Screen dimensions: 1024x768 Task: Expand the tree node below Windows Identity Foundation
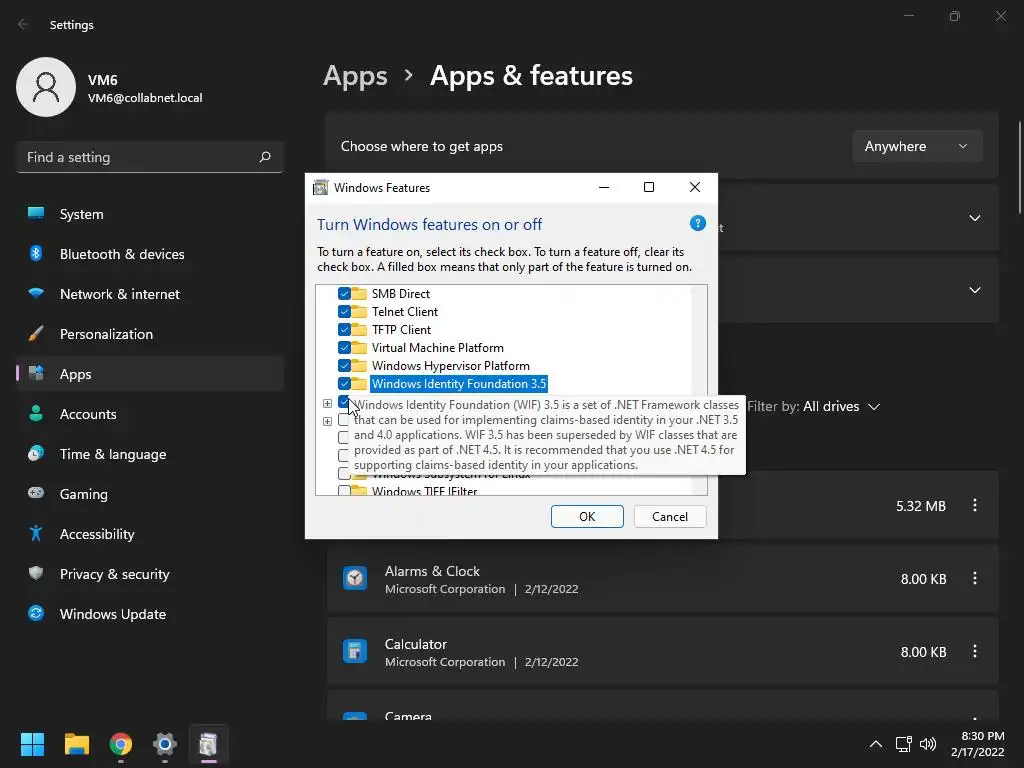pyautogui.click(x=327, y=404)
